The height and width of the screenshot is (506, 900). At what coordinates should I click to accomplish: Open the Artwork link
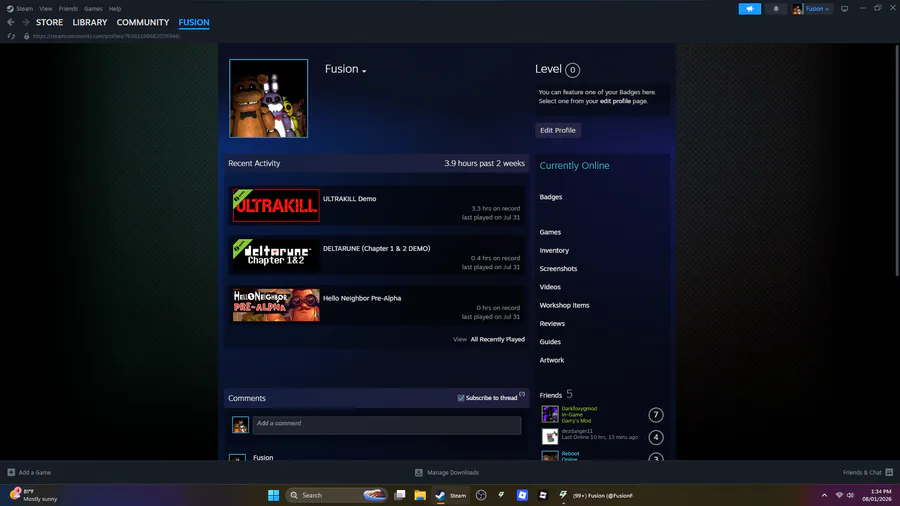552,360
